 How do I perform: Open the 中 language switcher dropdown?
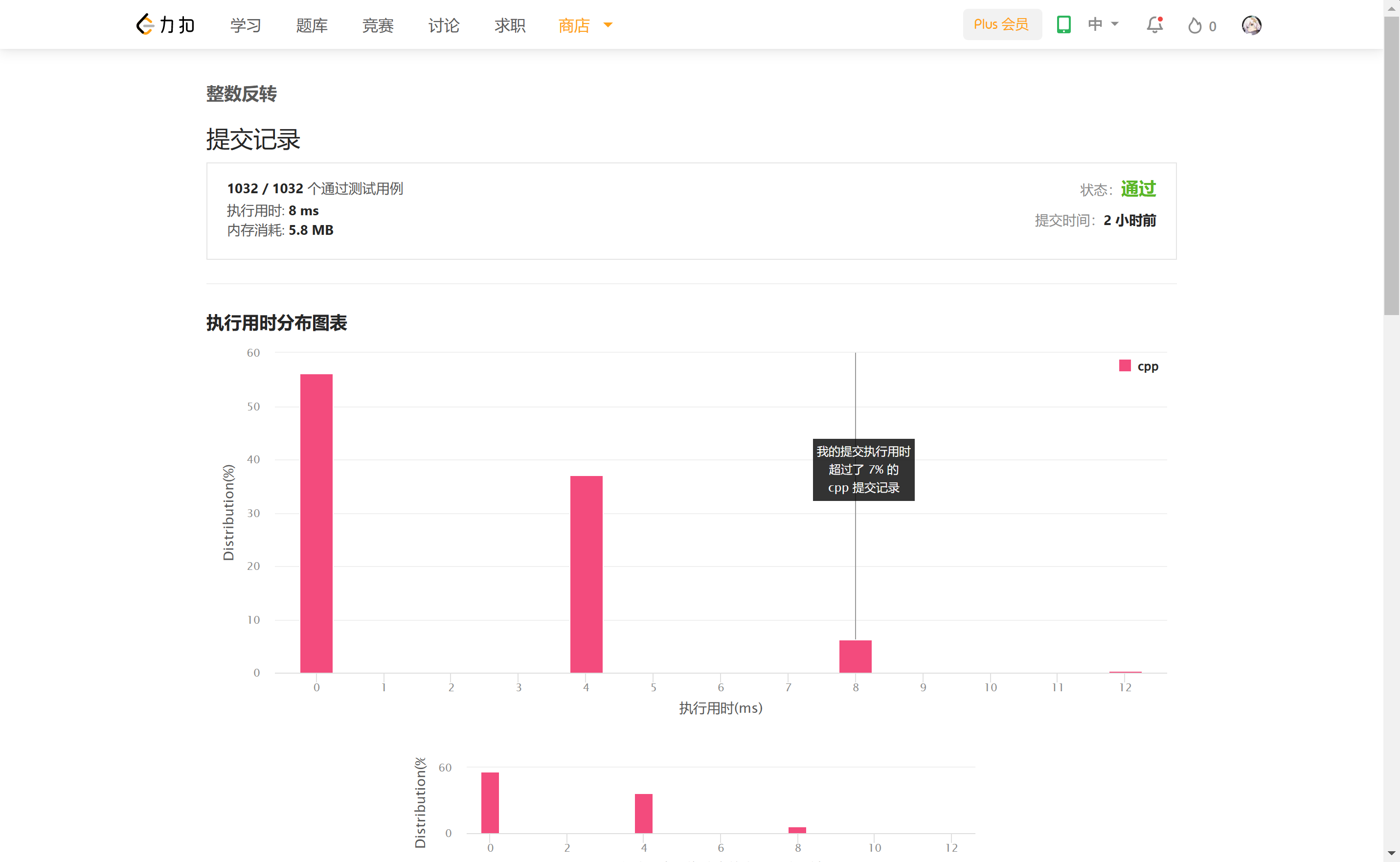[x=1103, y=24]
